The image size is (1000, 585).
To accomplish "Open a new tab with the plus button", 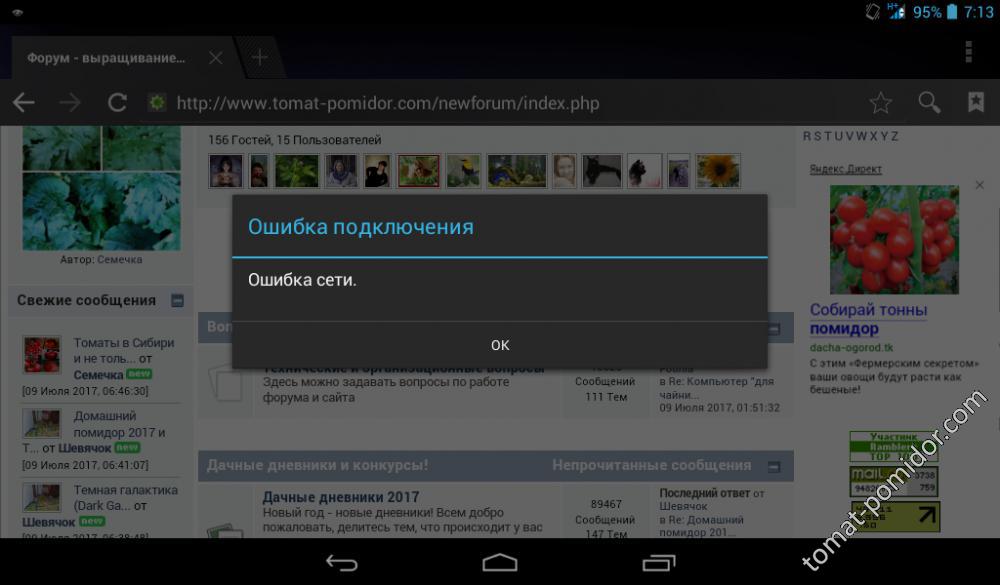I will click(x=260, y=57).
